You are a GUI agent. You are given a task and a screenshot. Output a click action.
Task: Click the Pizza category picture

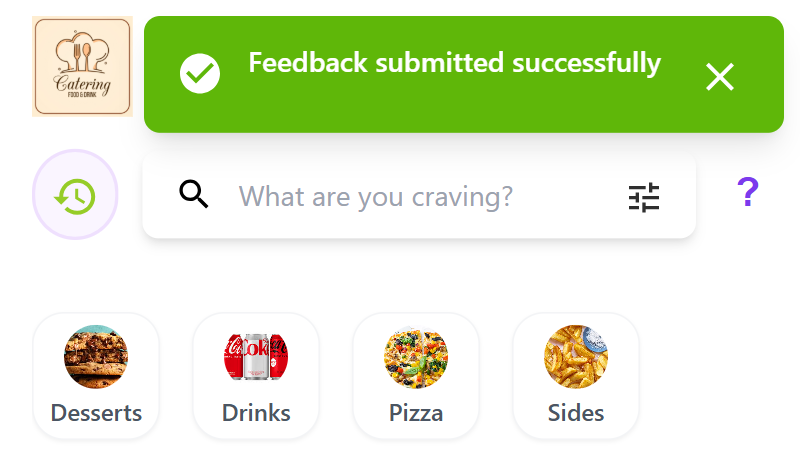(416, 356)
